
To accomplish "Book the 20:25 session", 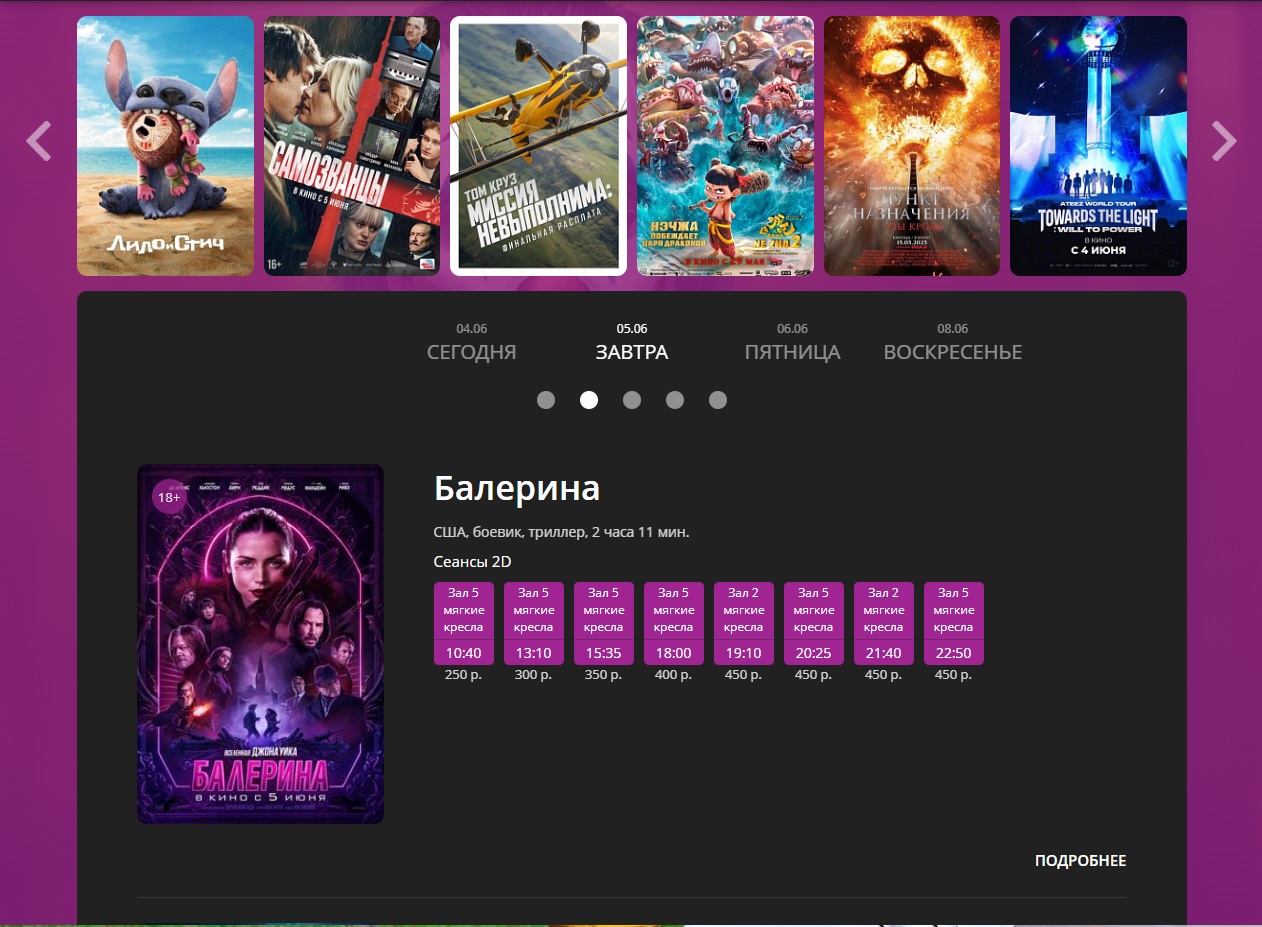I will pos(814,623).
